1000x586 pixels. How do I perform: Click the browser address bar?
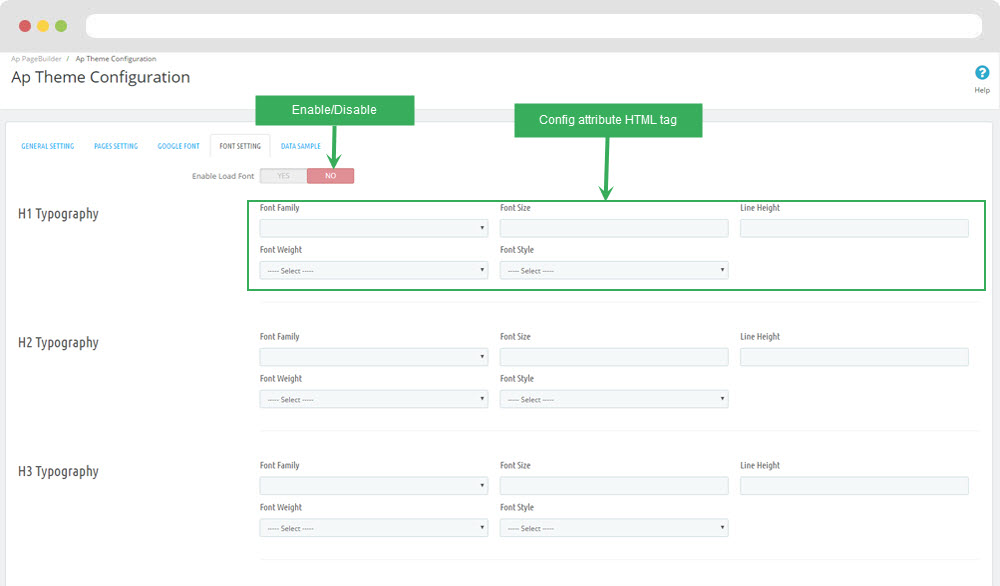533,26
